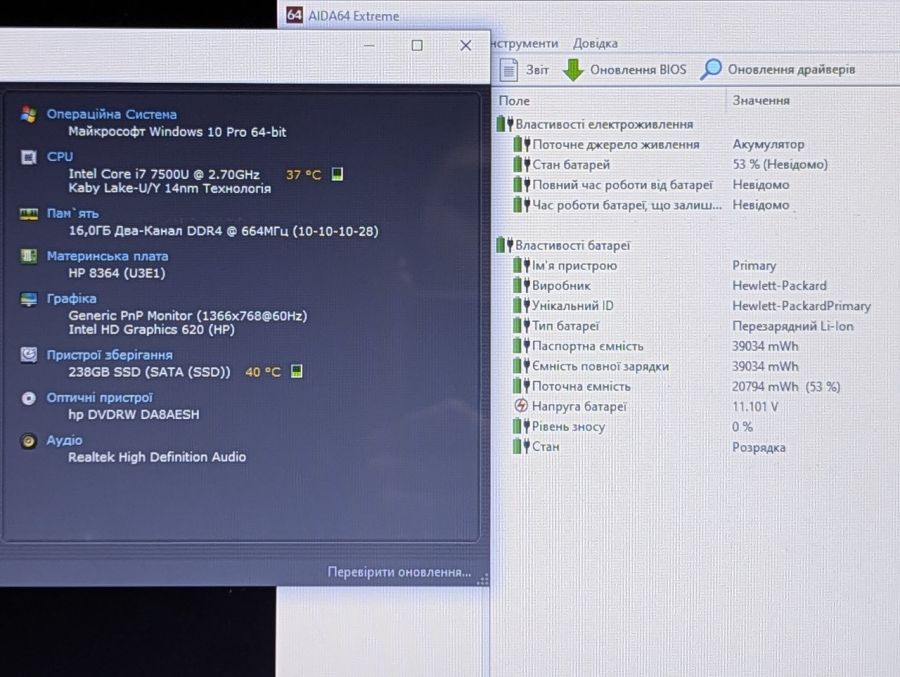900x677 pixels.
Task: Minimize the front system info window
Action: (x=368, y=45)
